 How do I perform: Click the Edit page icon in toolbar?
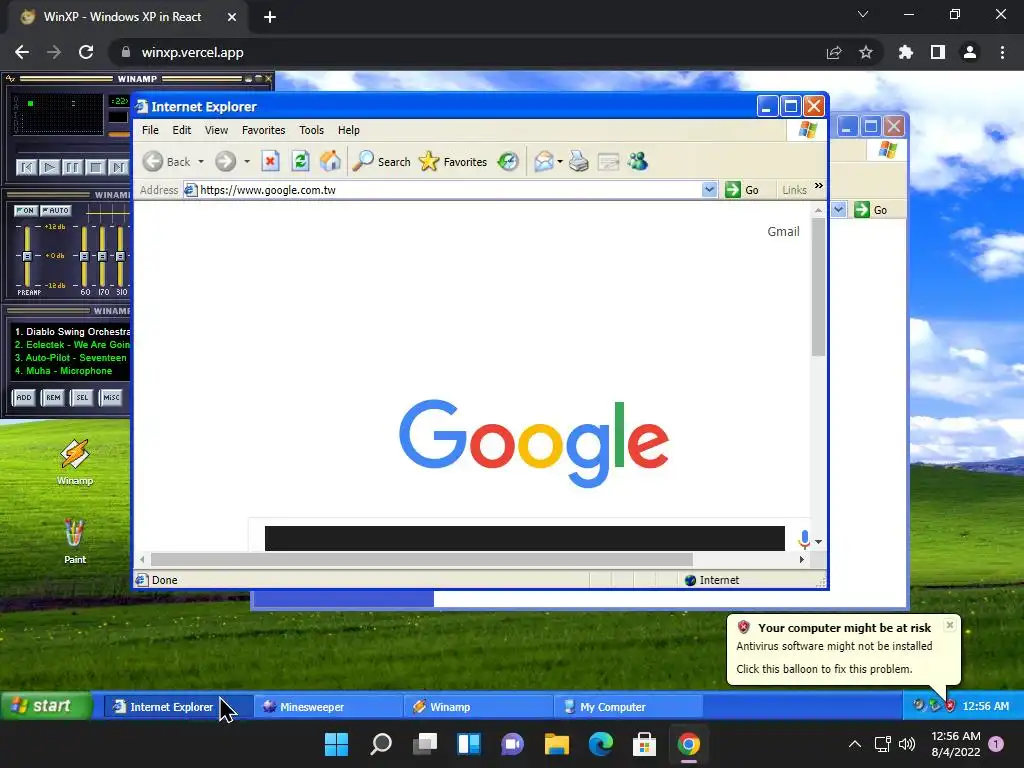pyautogui.click(x=608, y=161)
